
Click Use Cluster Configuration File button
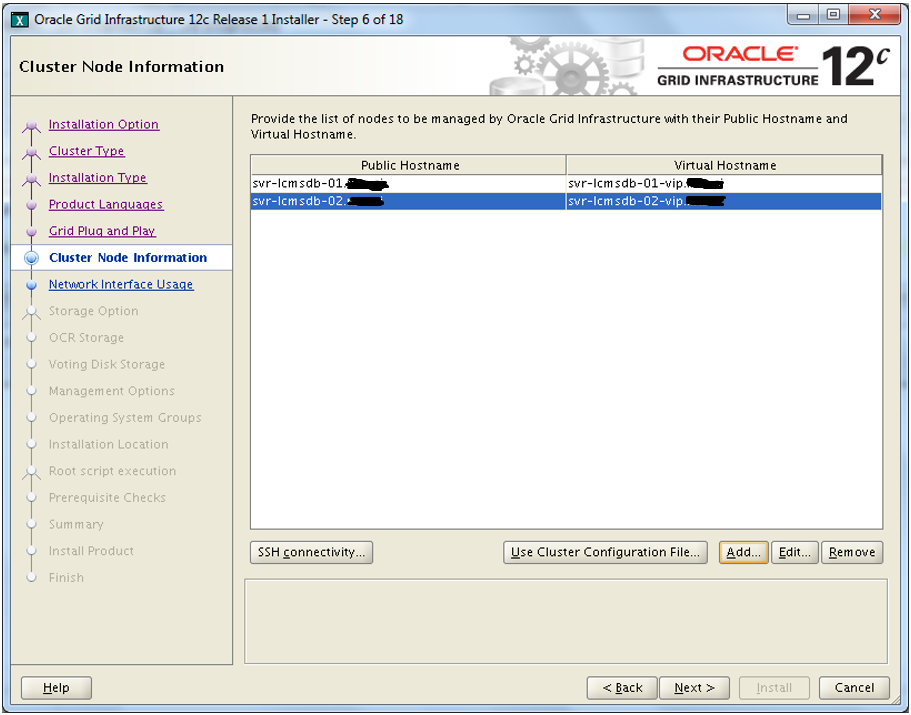point(605,552)
